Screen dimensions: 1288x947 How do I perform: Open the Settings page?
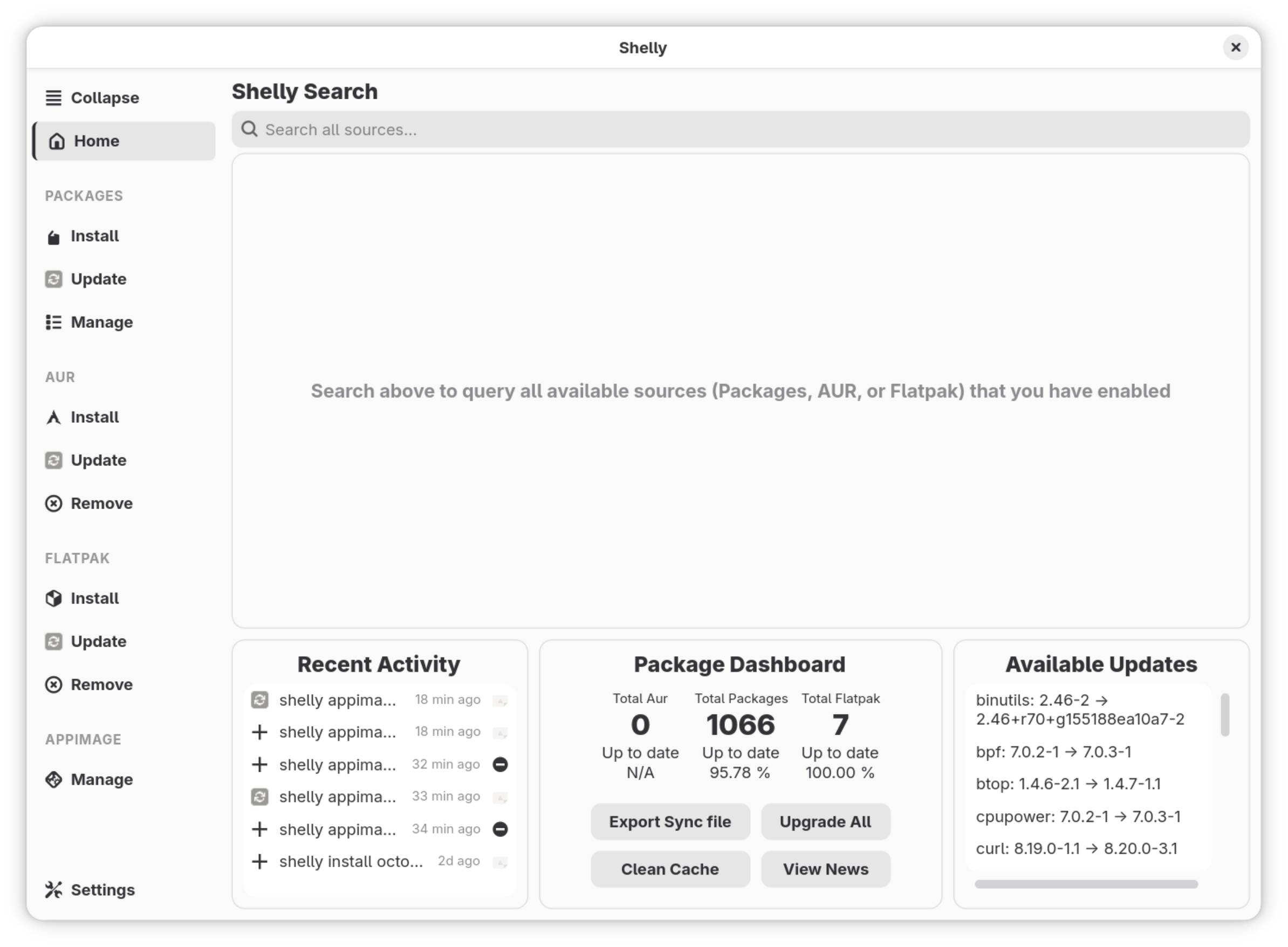[90, 890]
